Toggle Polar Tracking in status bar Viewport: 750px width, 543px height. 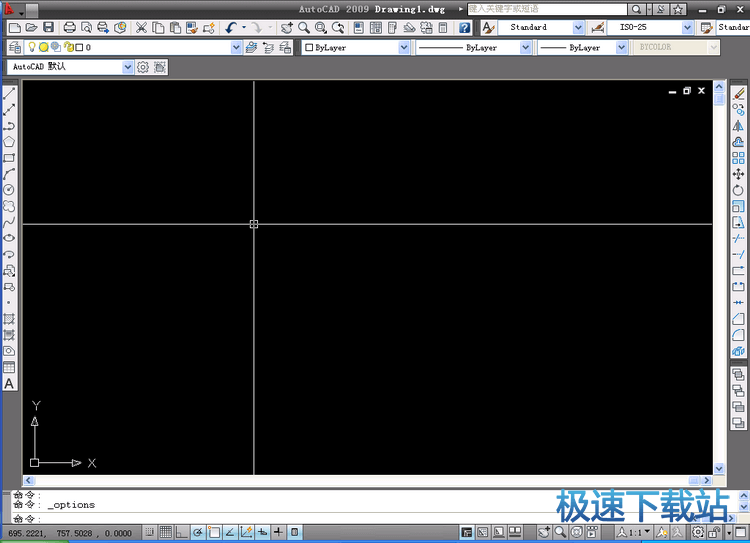tap(198, 532)
